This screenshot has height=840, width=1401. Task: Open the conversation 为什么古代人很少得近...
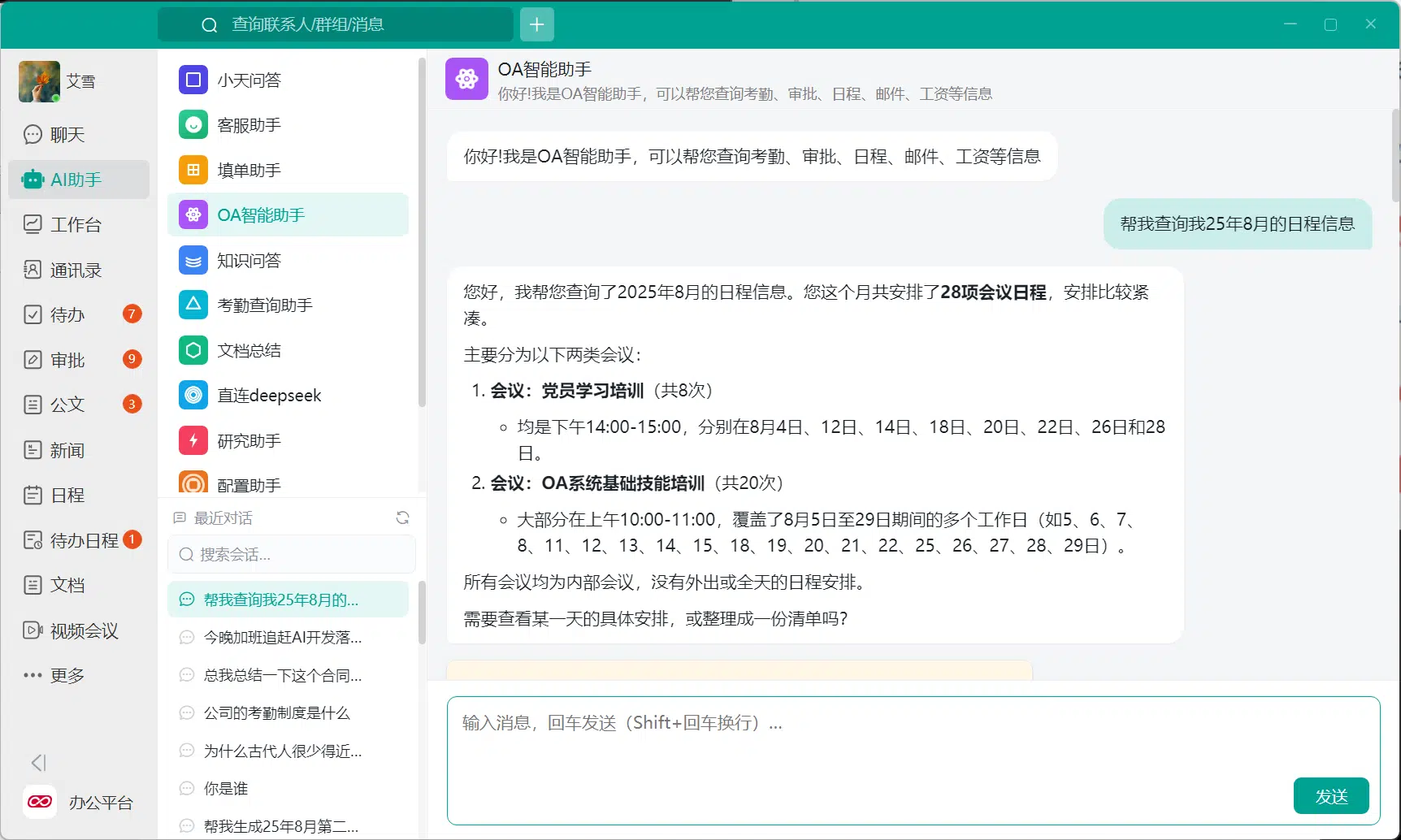[288, 751]
